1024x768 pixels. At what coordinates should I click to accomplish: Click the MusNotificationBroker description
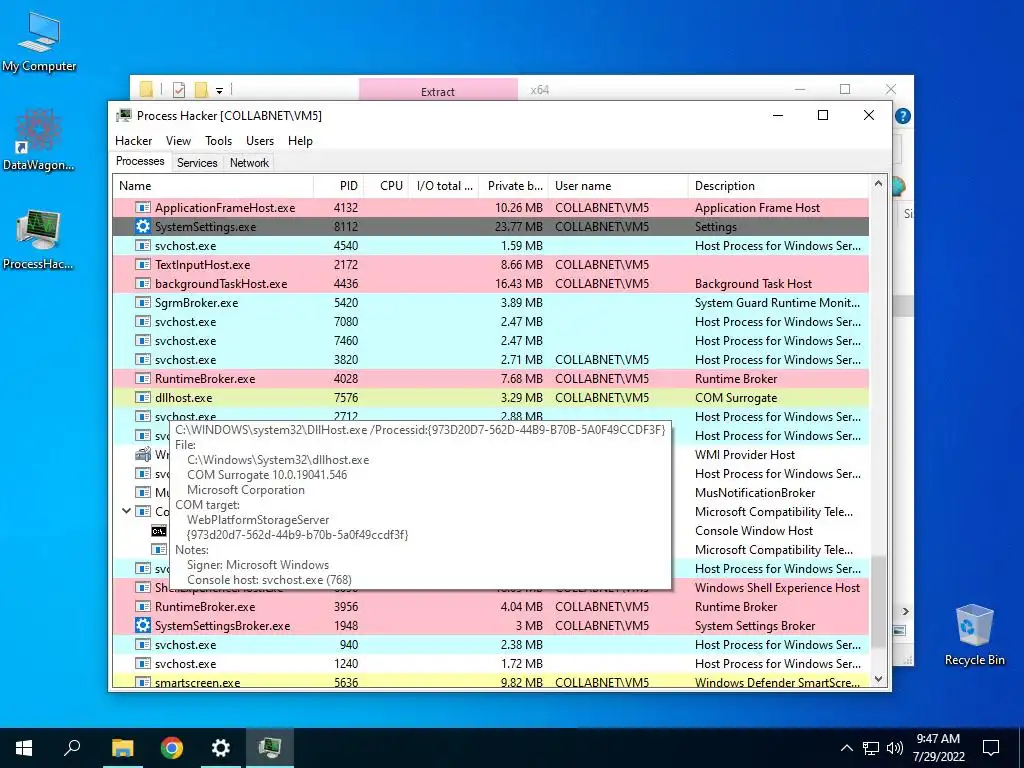click(x=755, y=493)
